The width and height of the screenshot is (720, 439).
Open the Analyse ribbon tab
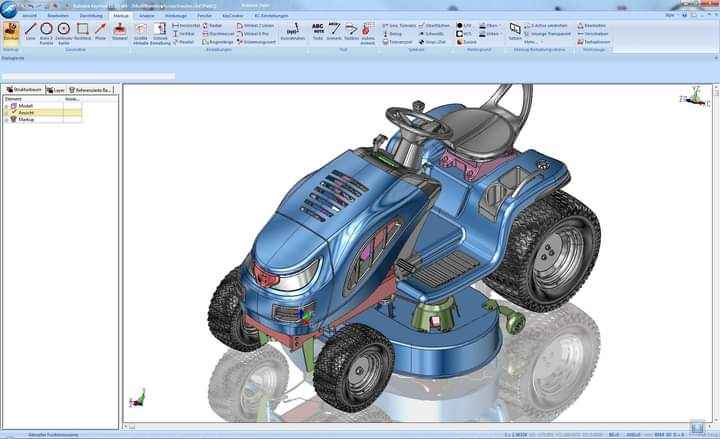148,16
